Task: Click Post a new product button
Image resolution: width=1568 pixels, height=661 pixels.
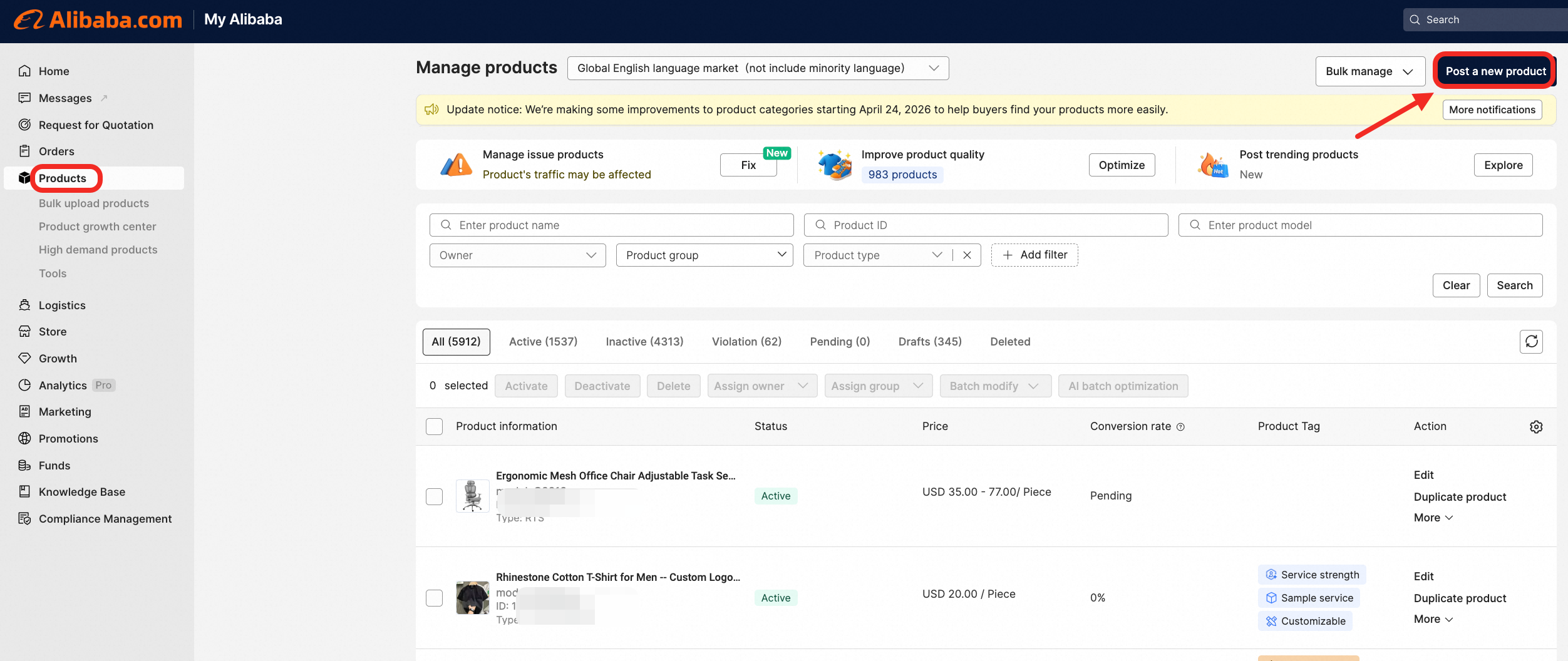Action: 1495,71
